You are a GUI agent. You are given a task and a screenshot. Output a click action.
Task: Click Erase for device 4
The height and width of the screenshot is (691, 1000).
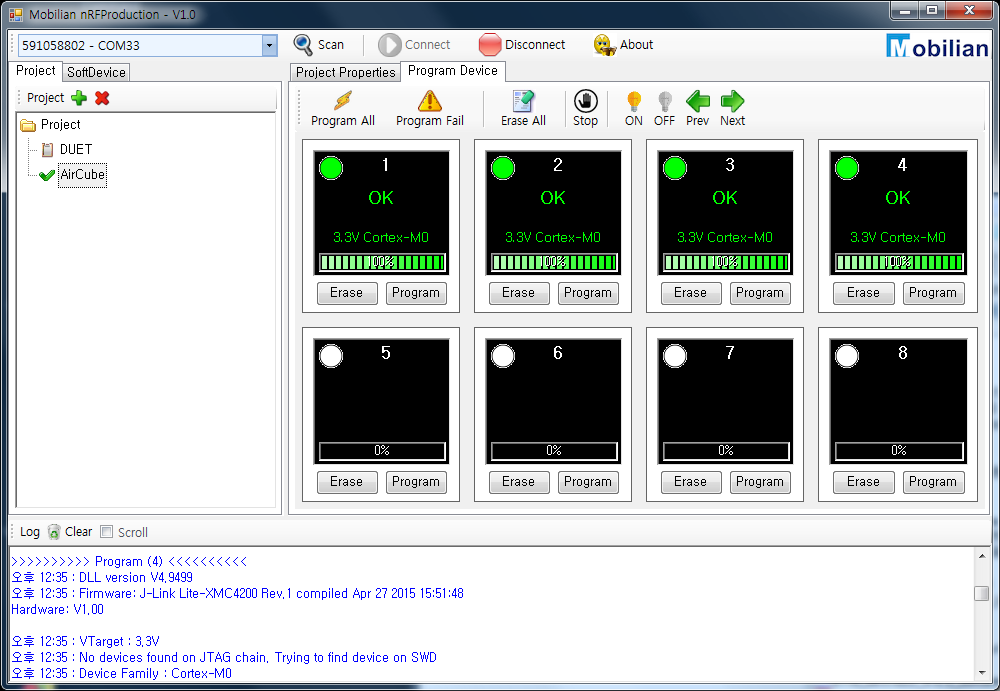[x=864, y=293]
